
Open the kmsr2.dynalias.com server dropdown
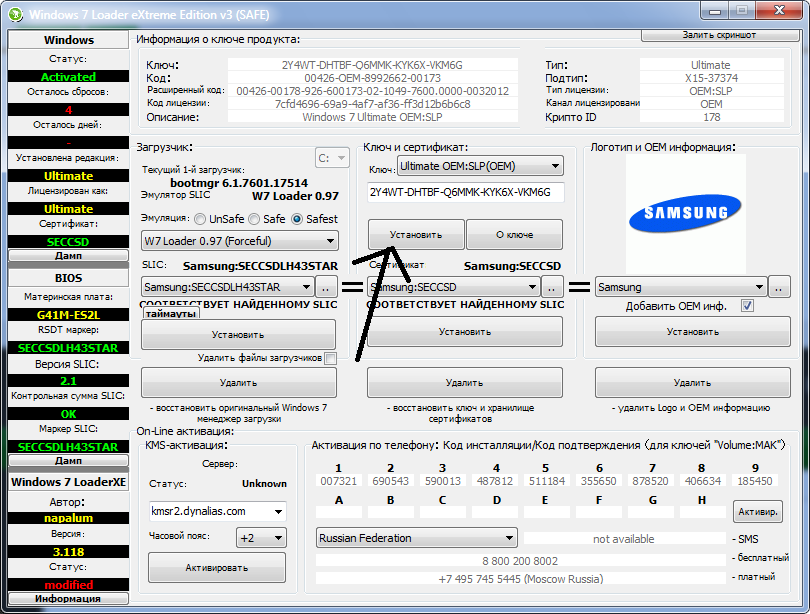[x=217, y=511]
